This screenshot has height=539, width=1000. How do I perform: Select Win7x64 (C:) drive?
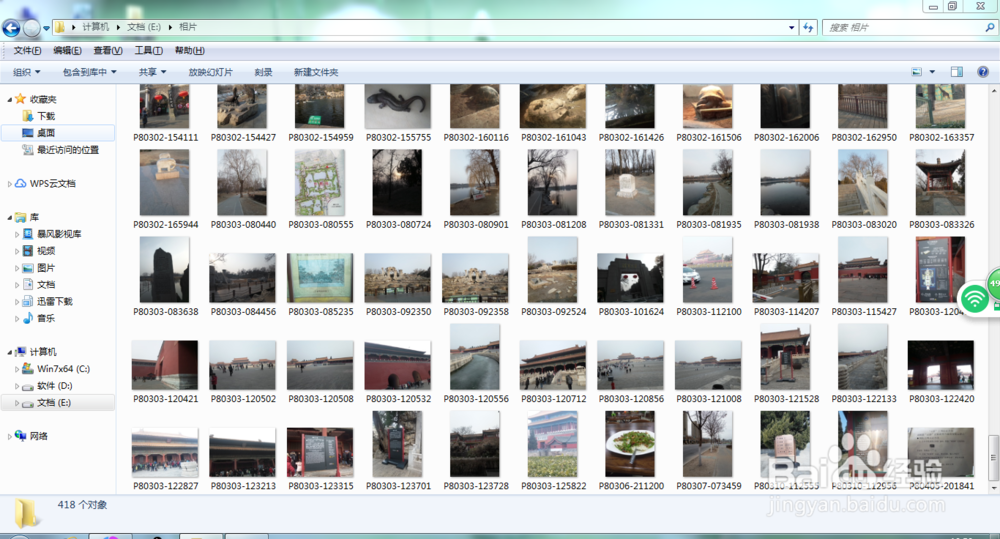[63, 369]
